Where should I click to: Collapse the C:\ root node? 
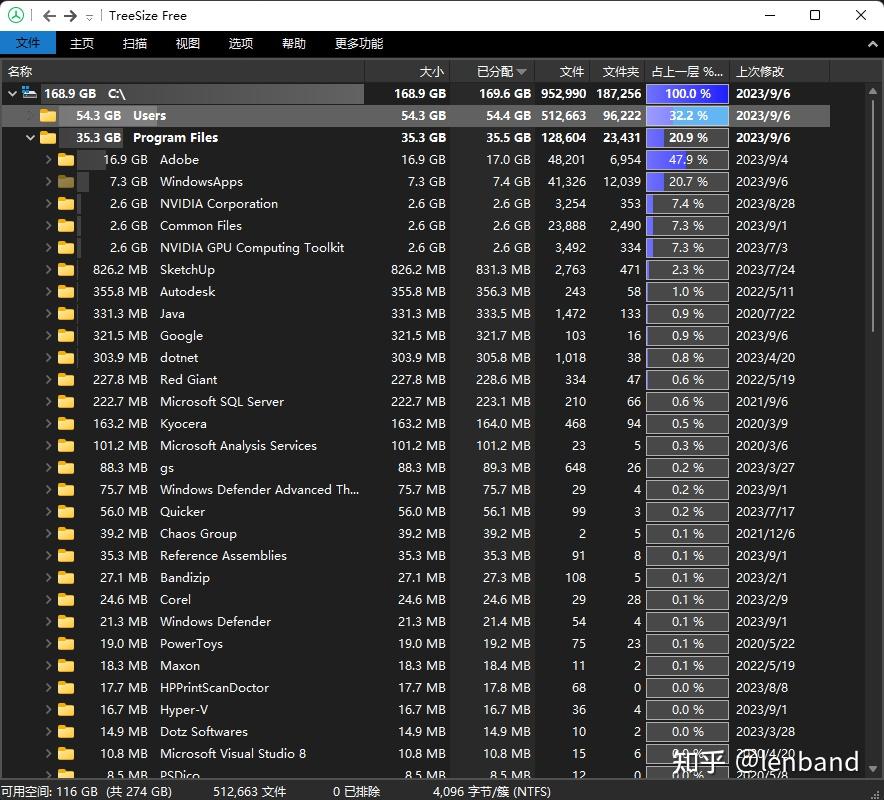pos(12,94)
